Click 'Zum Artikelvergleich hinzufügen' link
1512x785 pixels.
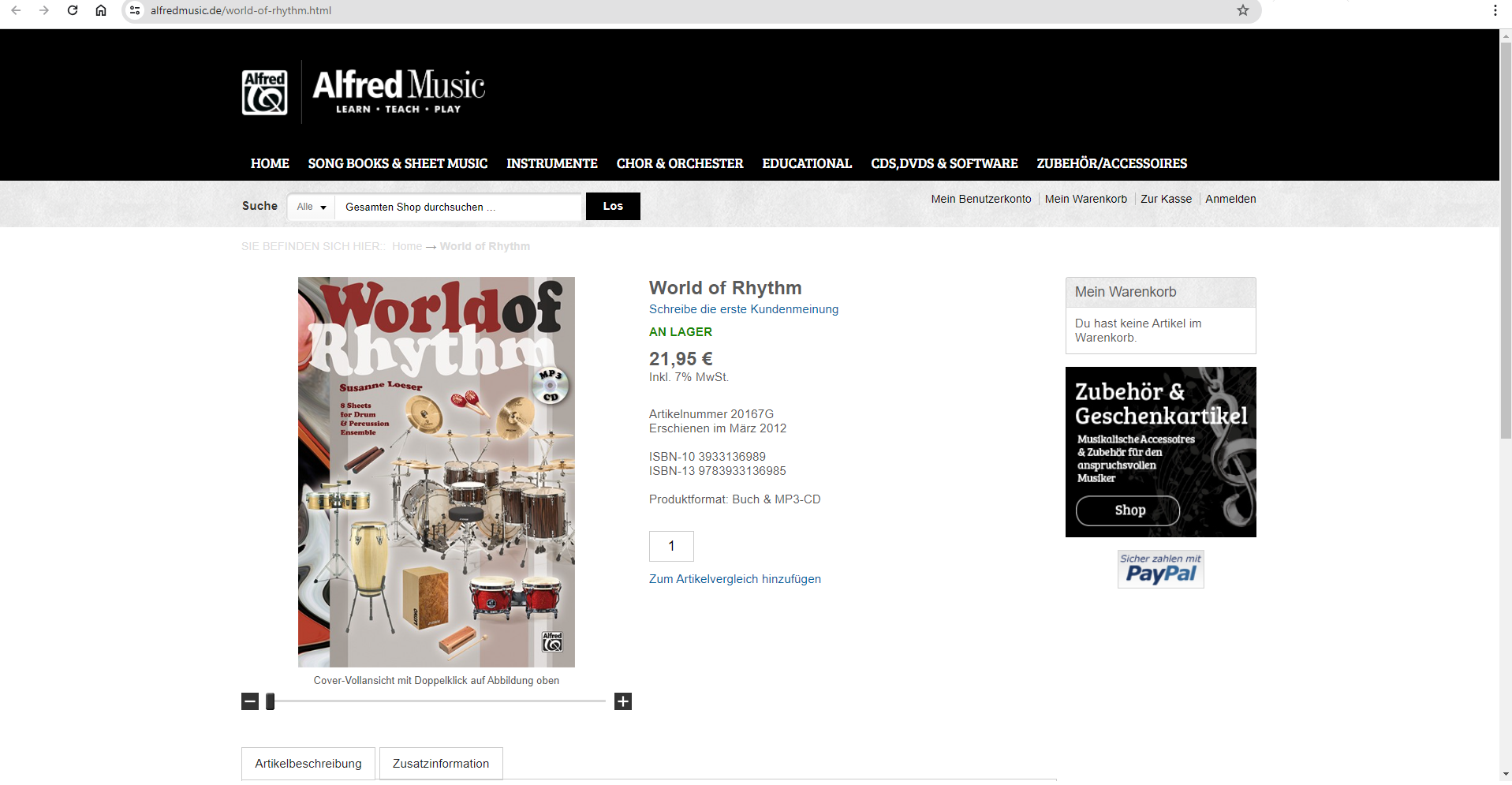coord(735,579)
